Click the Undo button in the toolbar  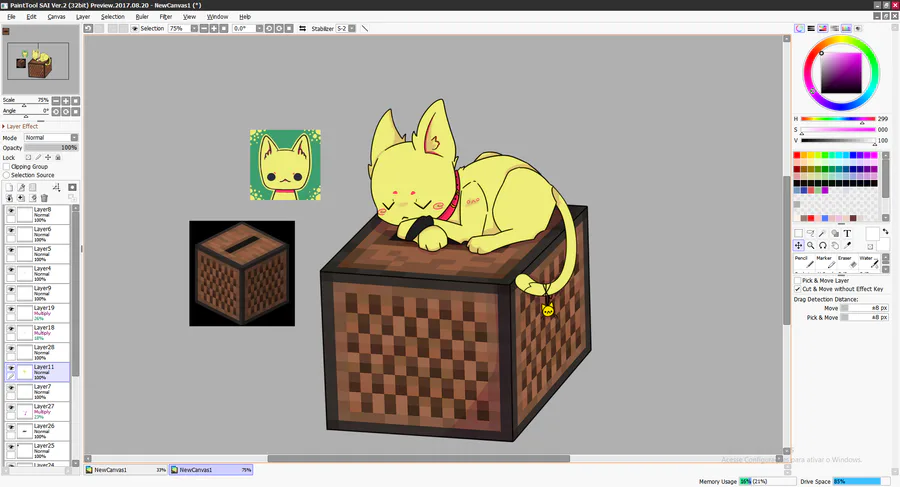[x=88, y=28]
